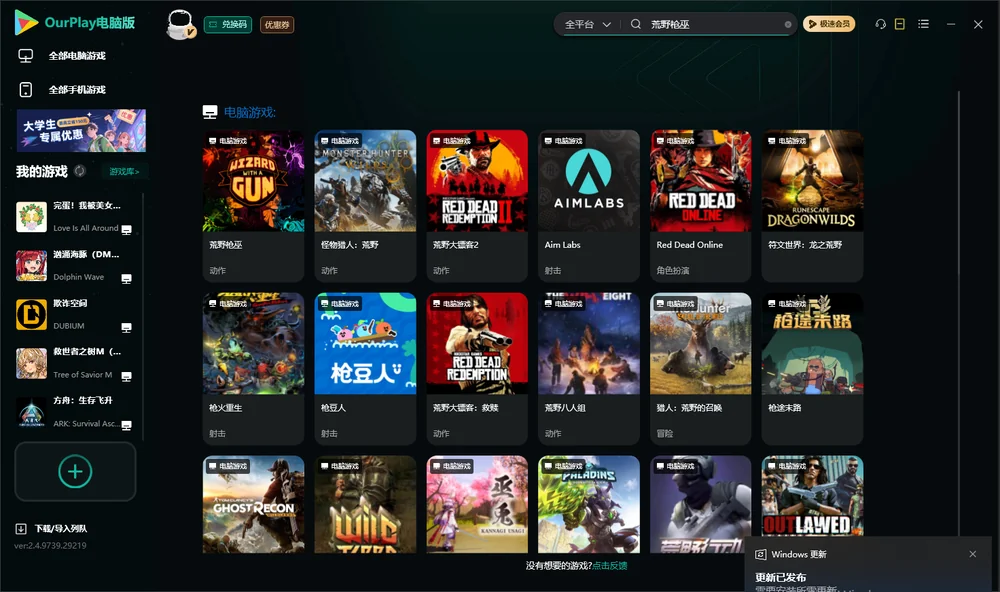Open the Ghost Recon game card
Image resolution: width=1000 pixels, height=592 pixels.
coord(253,504)
